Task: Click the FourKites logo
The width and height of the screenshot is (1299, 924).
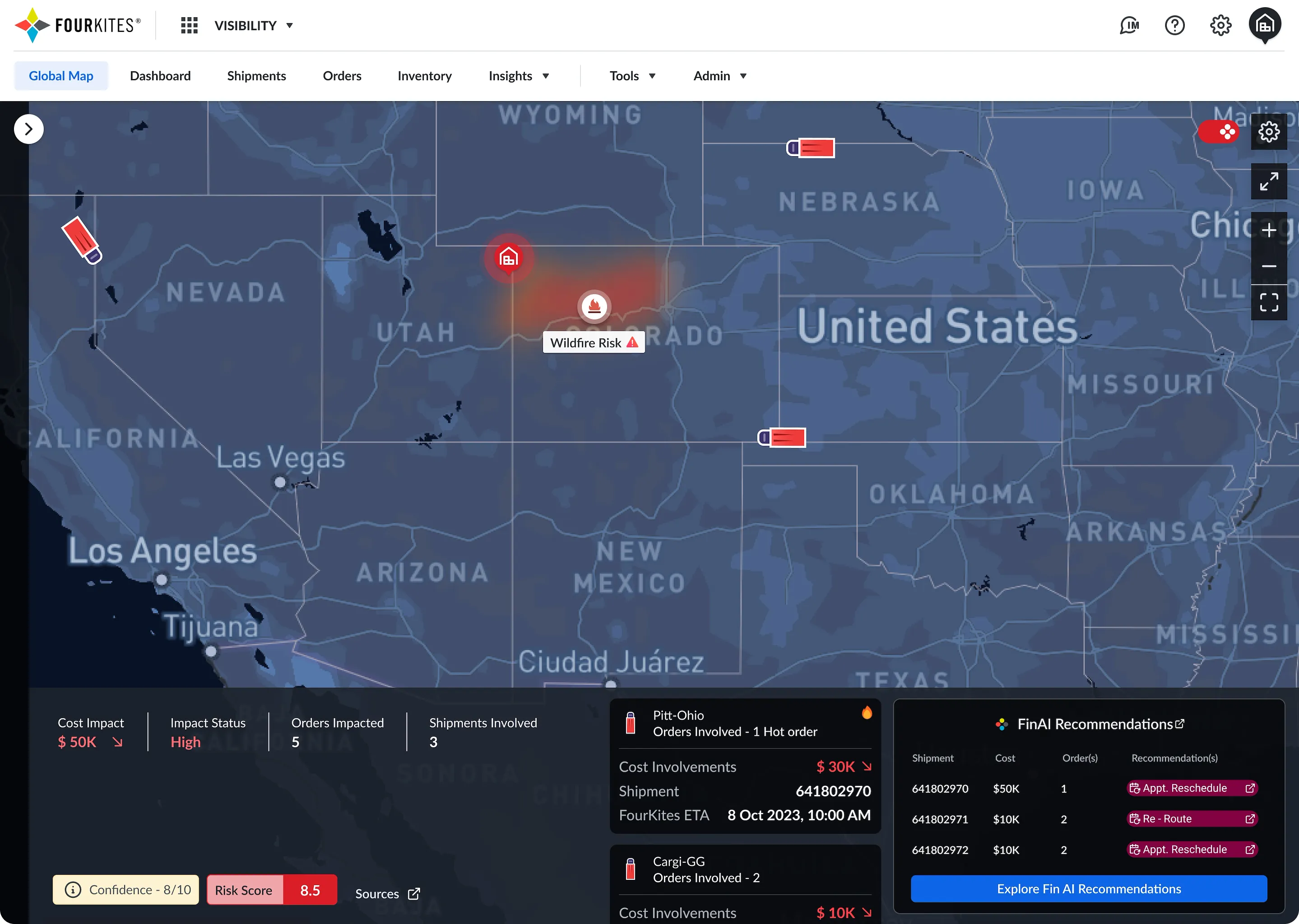Action: [x=77, y=25]
